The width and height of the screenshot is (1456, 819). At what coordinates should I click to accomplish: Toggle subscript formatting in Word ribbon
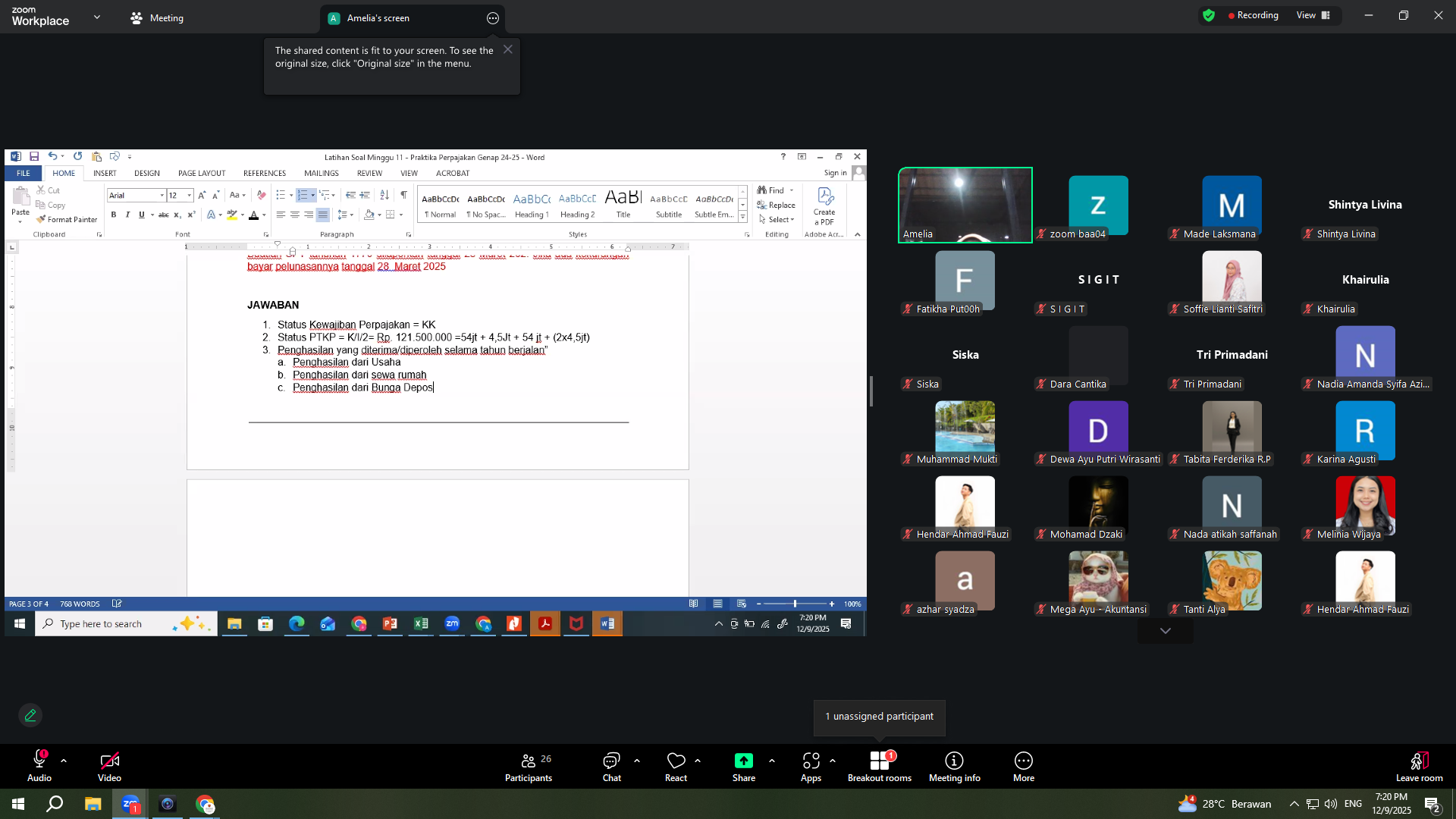click(x=177, y=215)
